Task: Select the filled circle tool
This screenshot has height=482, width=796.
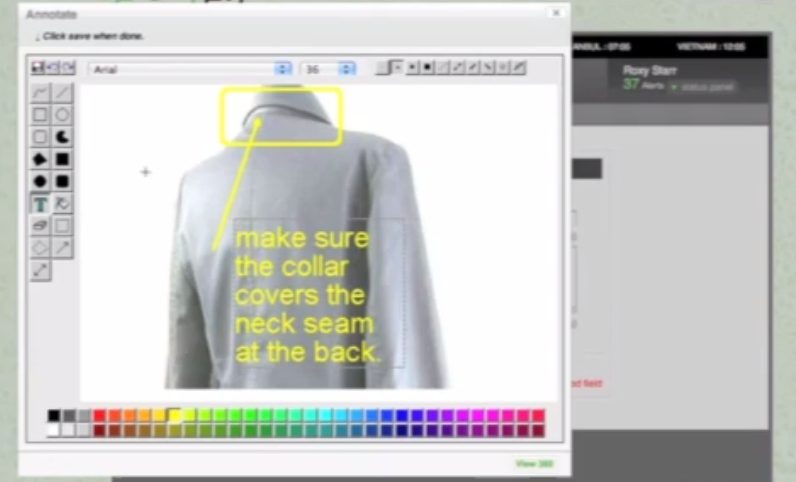Action: tap(40, 182)
